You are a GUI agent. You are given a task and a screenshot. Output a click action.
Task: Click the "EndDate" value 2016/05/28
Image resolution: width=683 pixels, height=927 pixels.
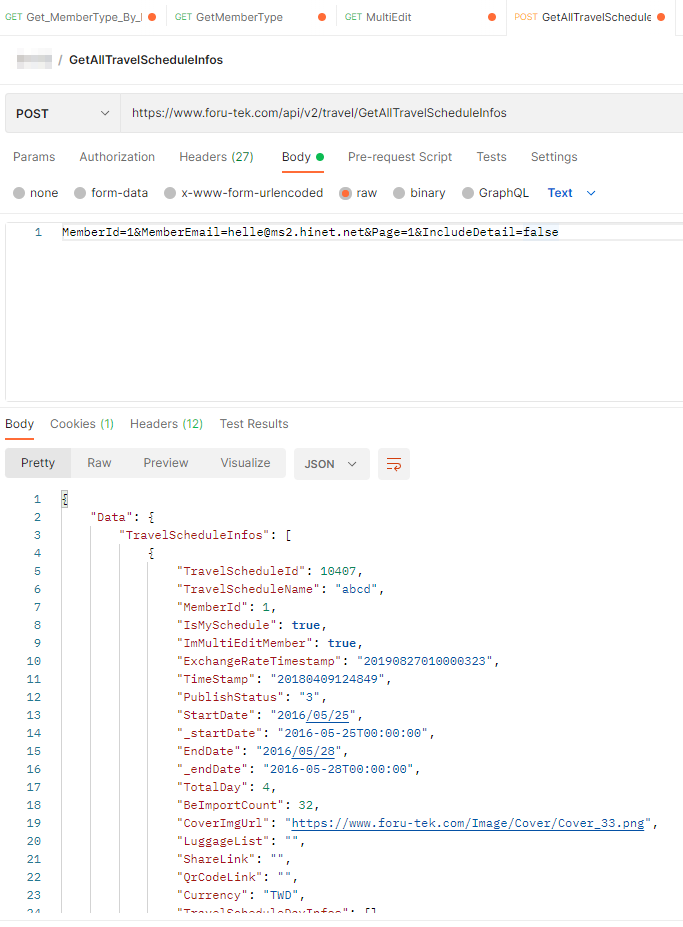click(x=299, y=751)
